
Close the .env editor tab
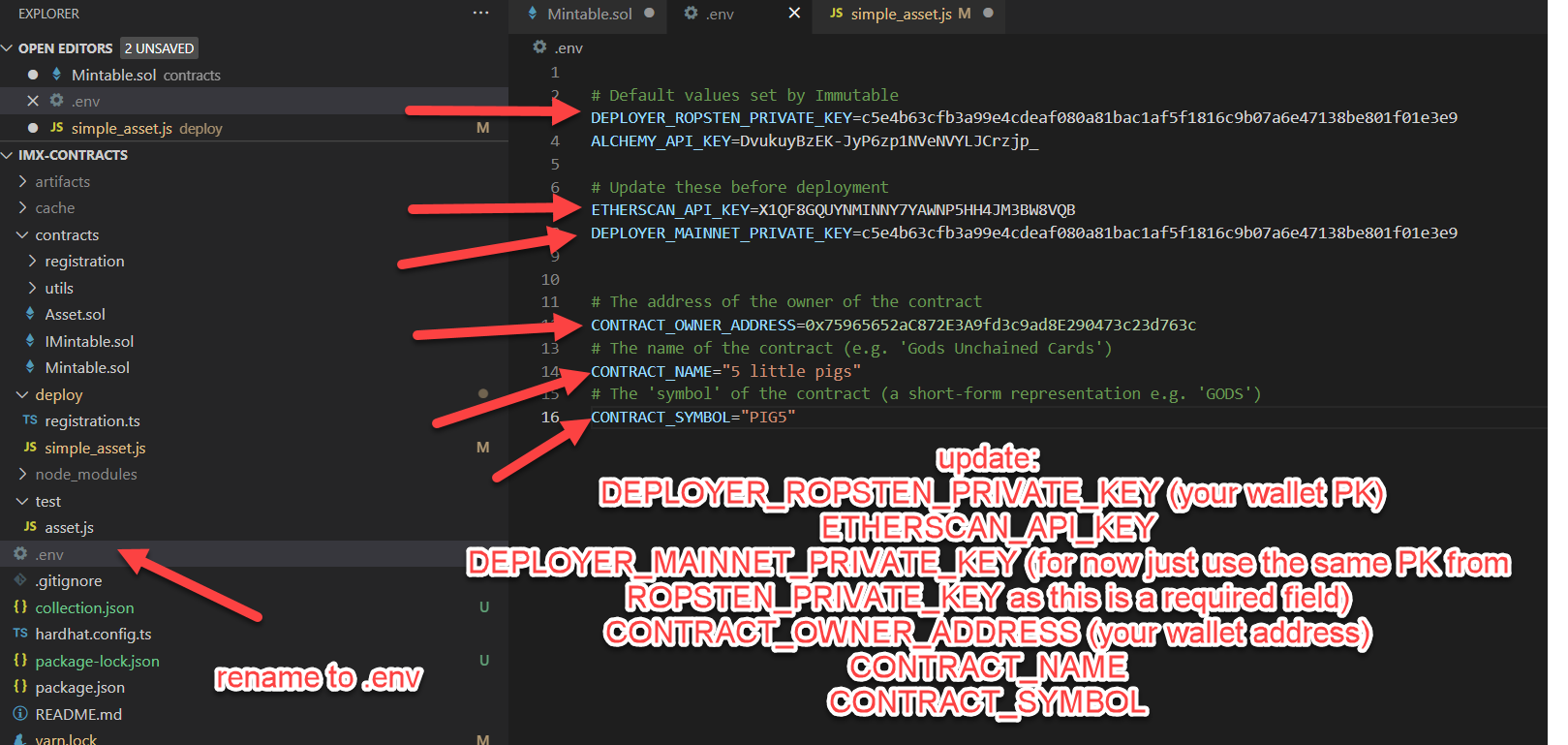794,13
